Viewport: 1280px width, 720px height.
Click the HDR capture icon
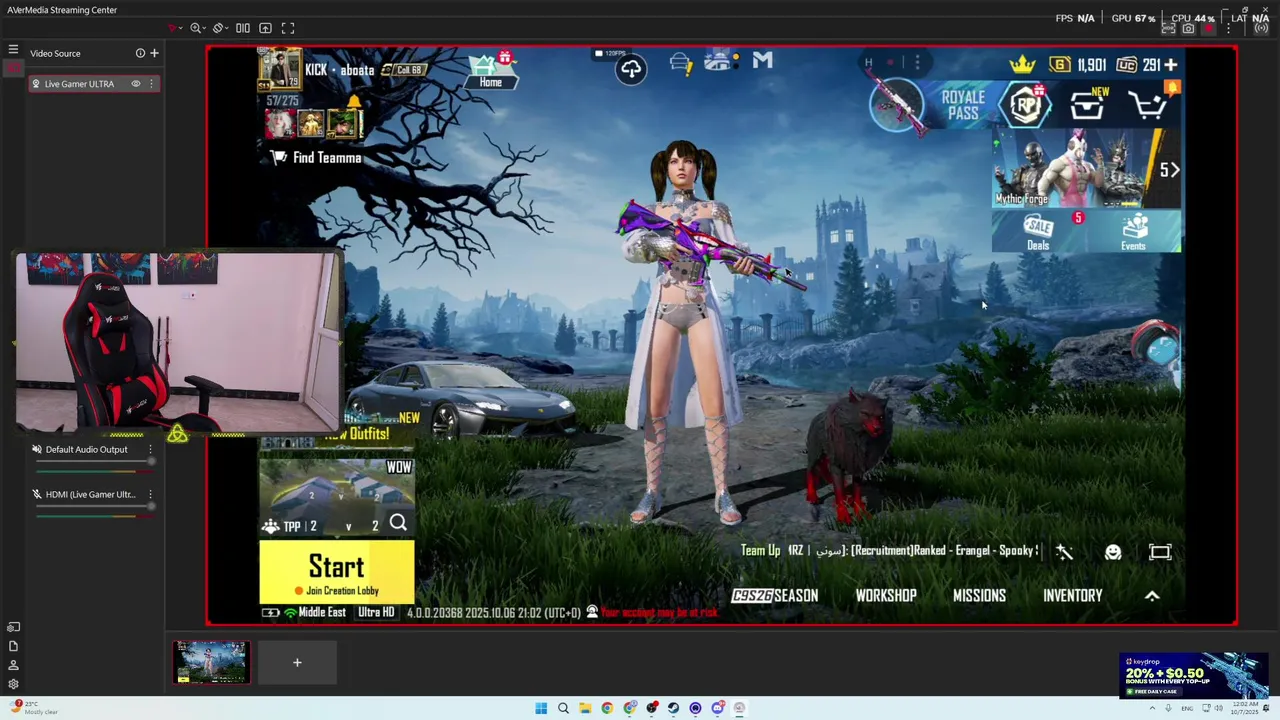tap(1168, 29)
